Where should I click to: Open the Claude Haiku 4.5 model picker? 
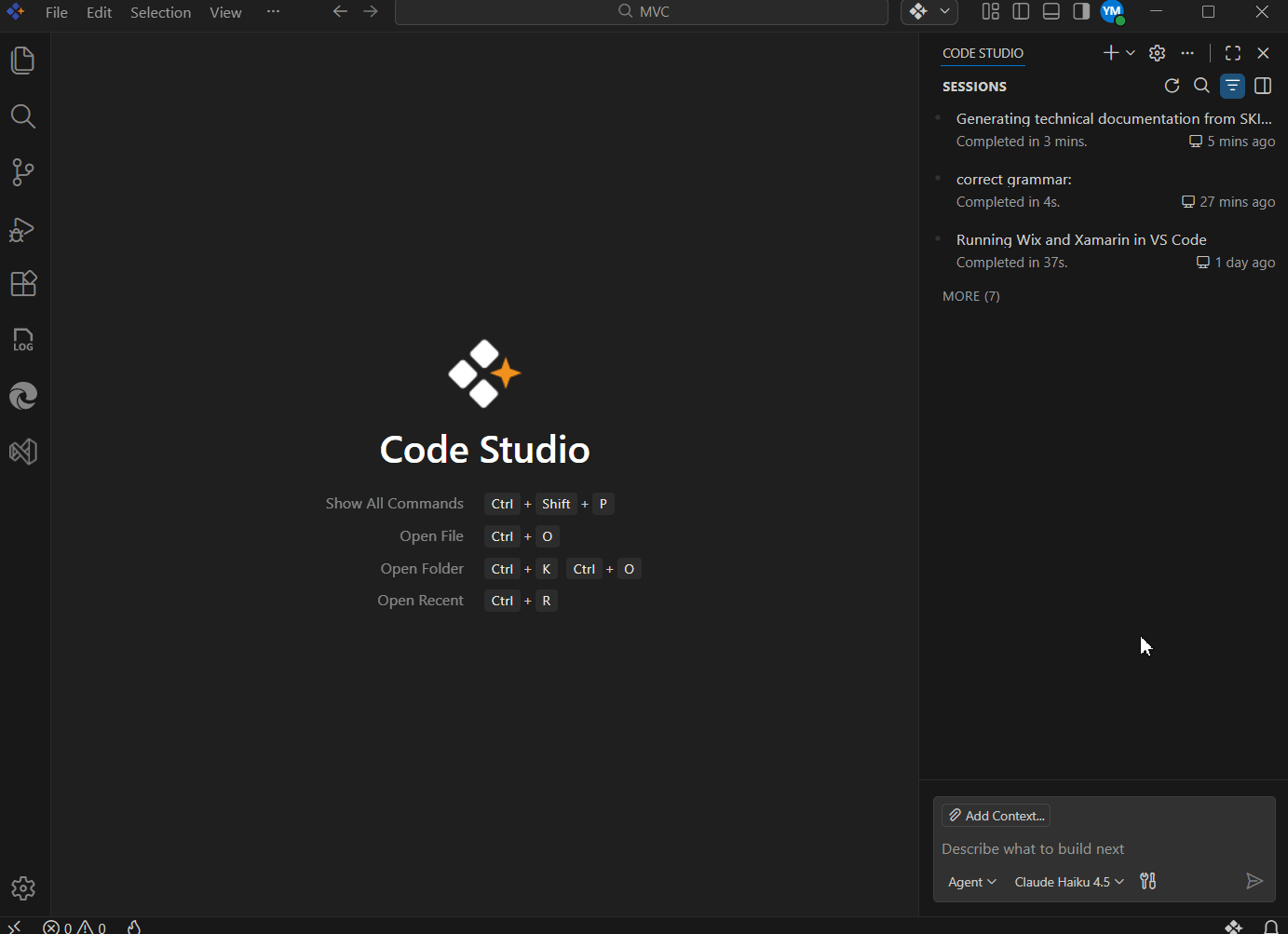(x=1068, y=882)
